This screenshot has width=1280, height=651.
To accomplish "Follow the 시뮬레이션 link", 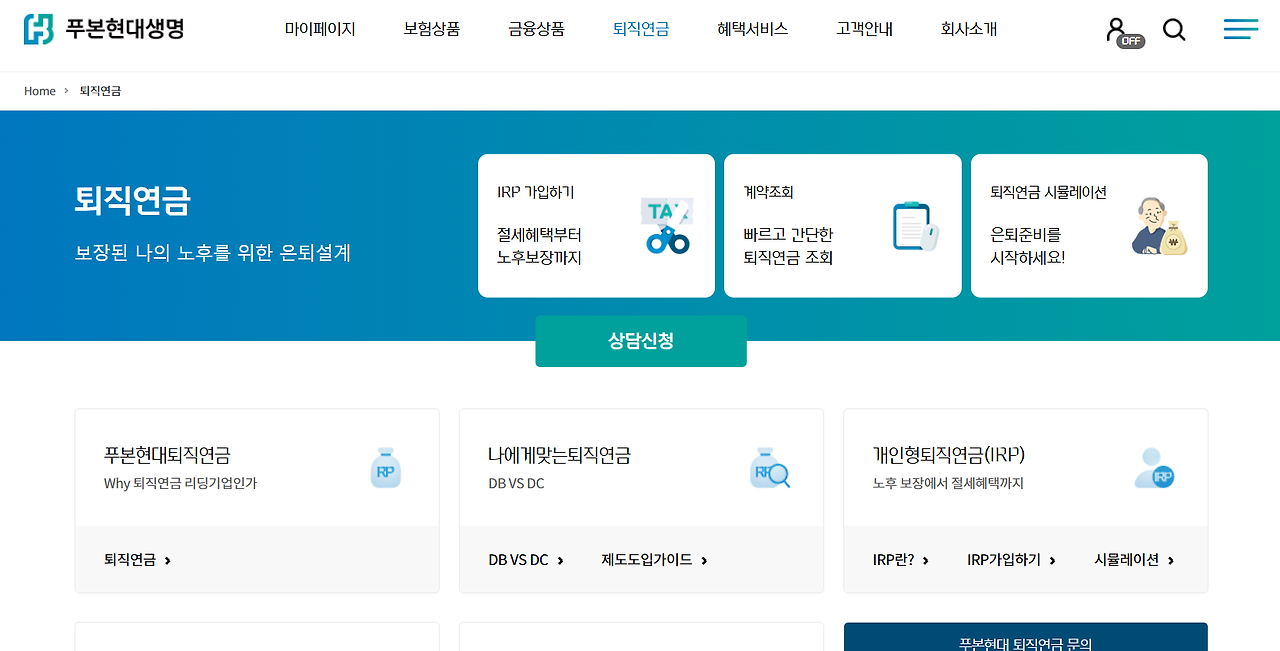I will 1134,560.
